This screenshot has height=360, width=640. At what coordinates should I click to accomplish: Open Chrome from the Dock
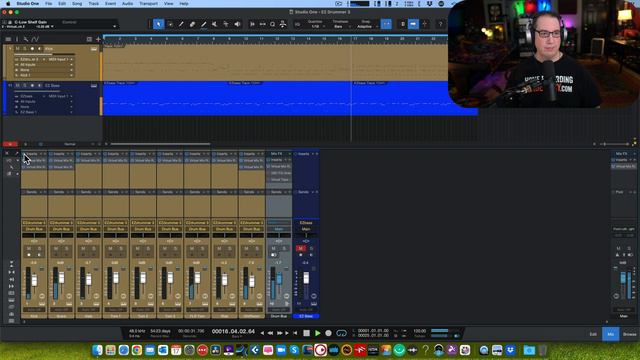137,350
